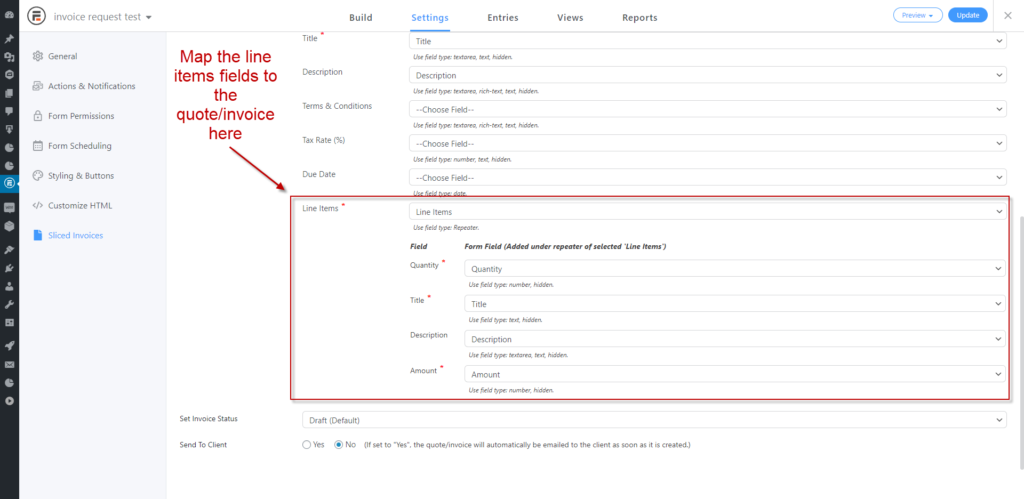Select the Sliced Invoices document icon
This screenshot has width=1024, height=499.
38,235
